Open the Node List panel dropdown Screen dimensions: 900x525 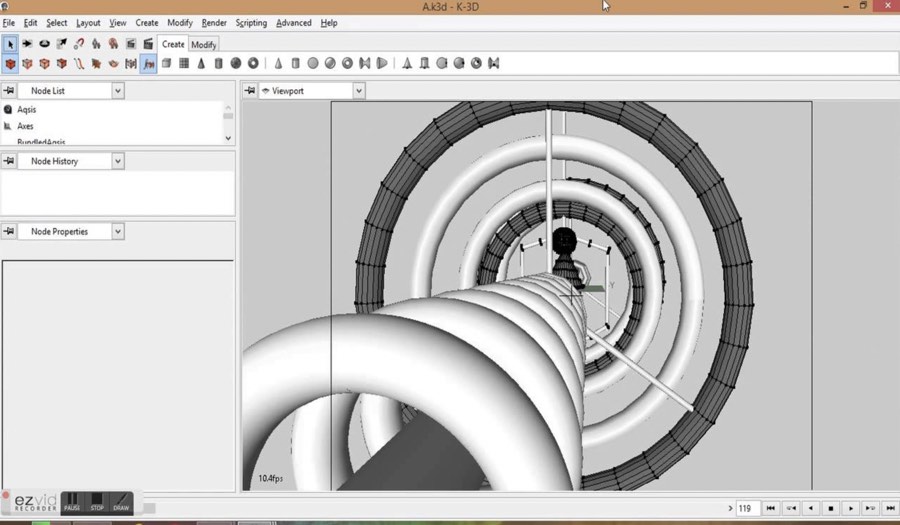[x=118, y=91]
